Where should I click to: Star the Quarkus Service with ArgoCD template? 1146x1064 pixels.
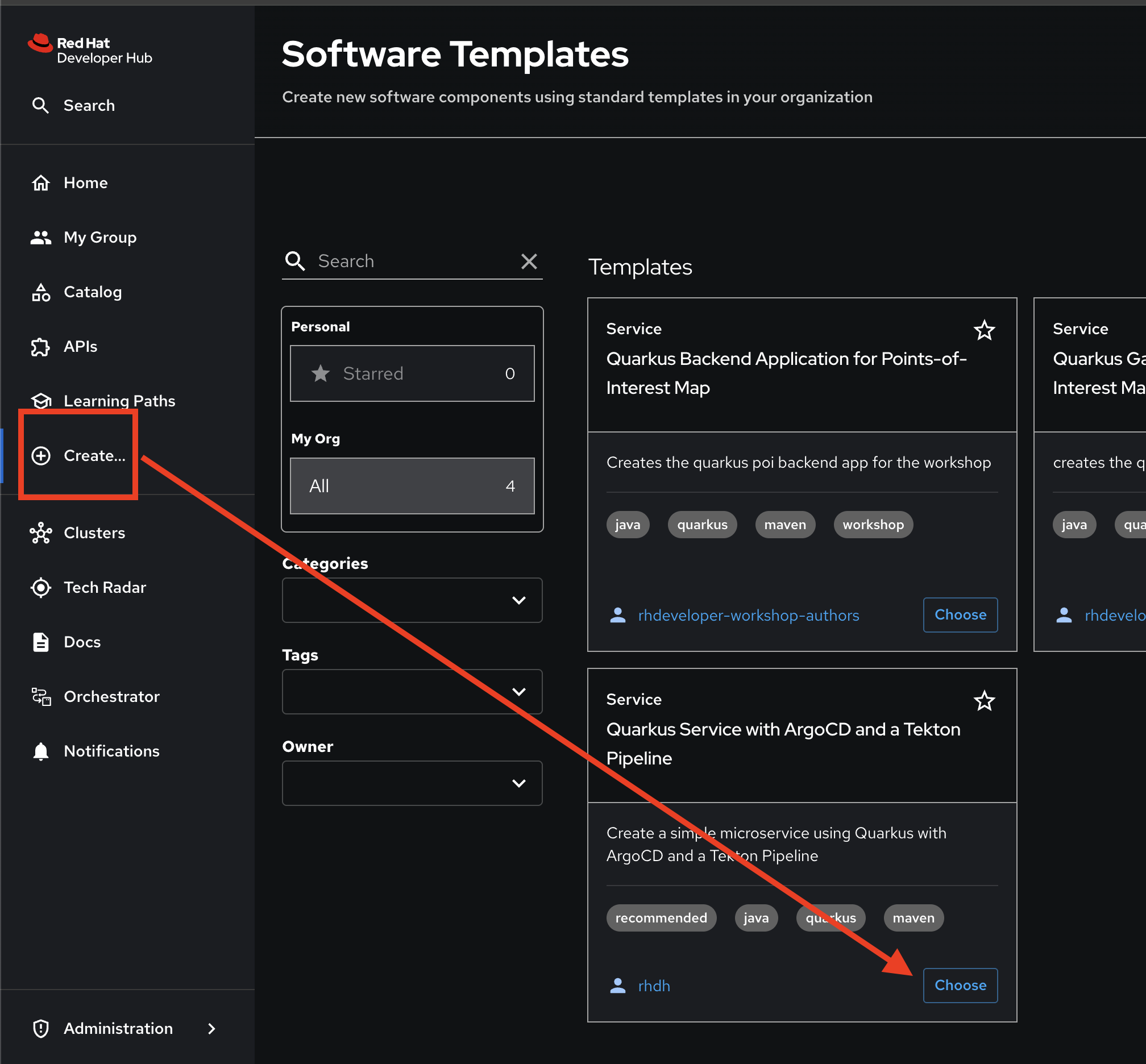coord(984,701)
